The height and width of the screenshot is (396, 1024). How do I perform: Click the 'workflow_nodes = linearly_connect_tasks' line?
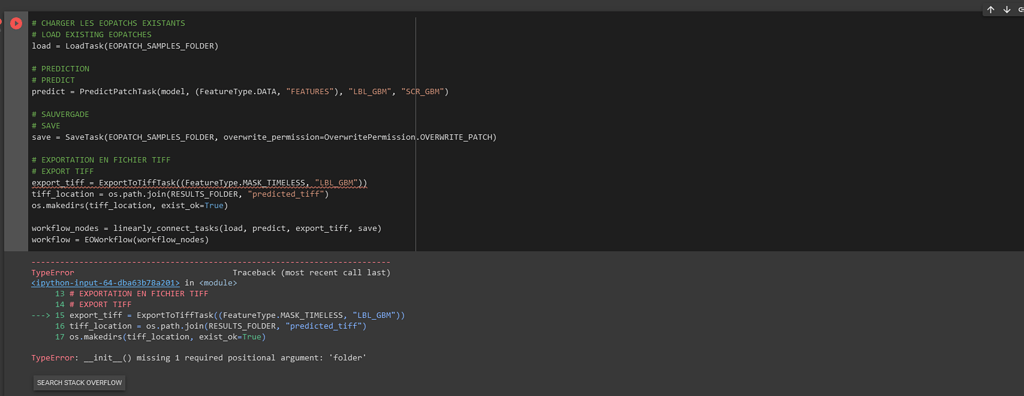[x=206, y=228]
